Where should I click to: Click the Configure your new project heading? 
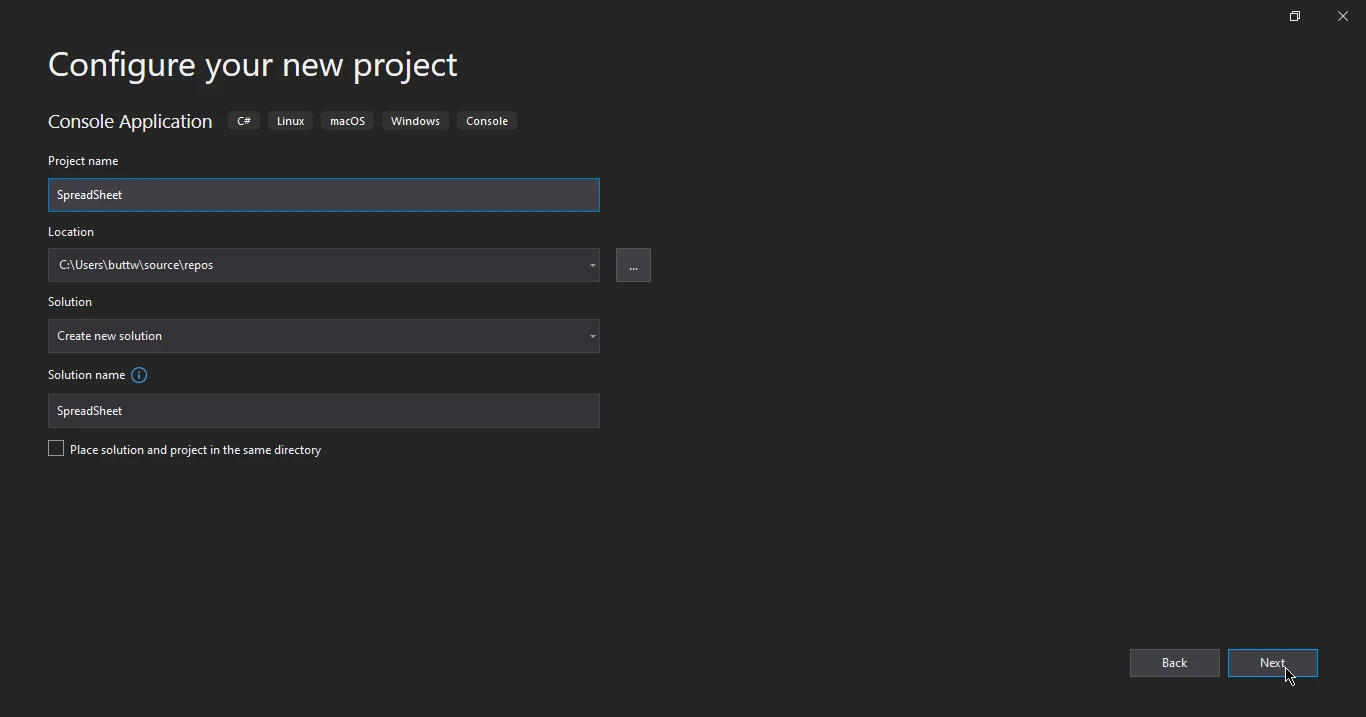[x=252, y=65]
